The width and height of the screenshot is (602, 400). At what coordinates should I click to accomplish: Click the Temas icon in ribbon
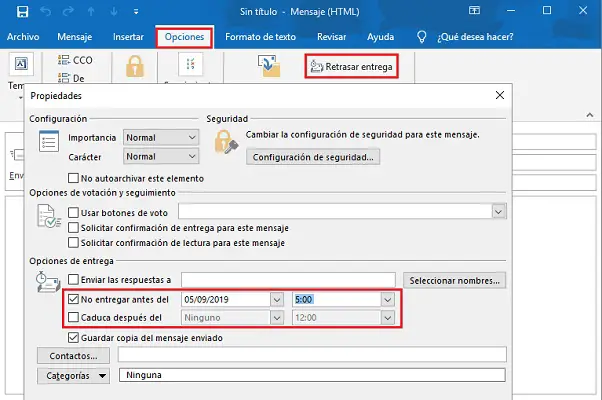click(20, 64)
